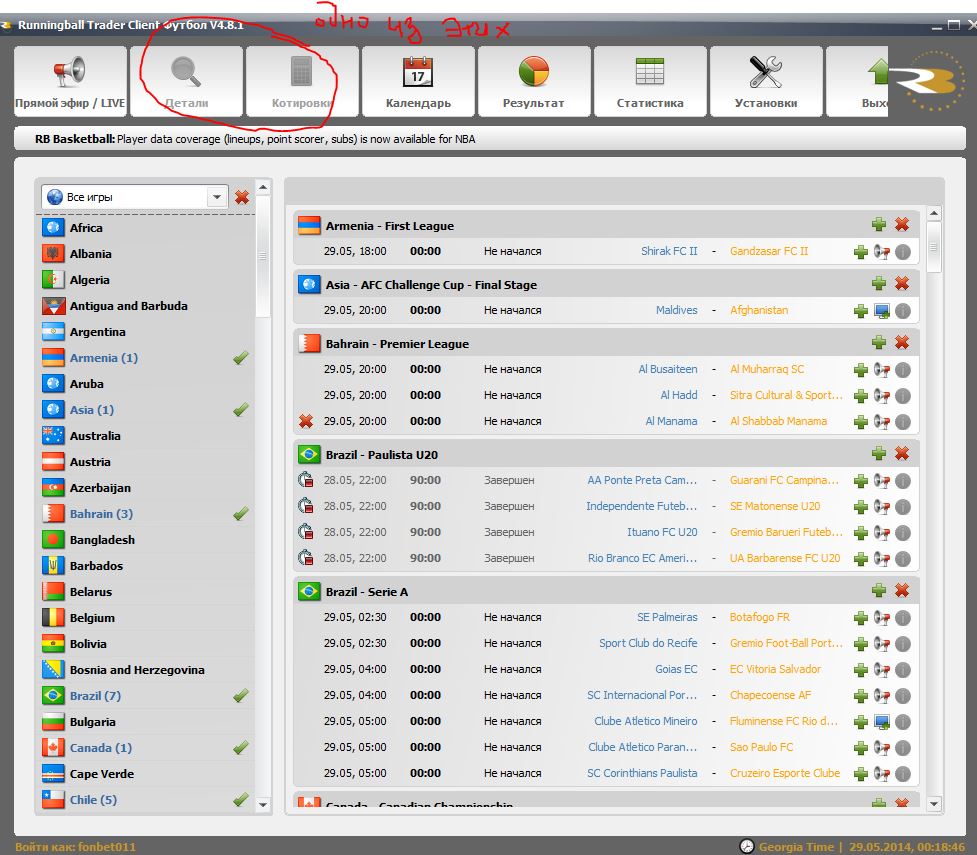Add Shirak FC II match with green plus
This screenshot has height=855, width=977.
(x=860, y=252)
